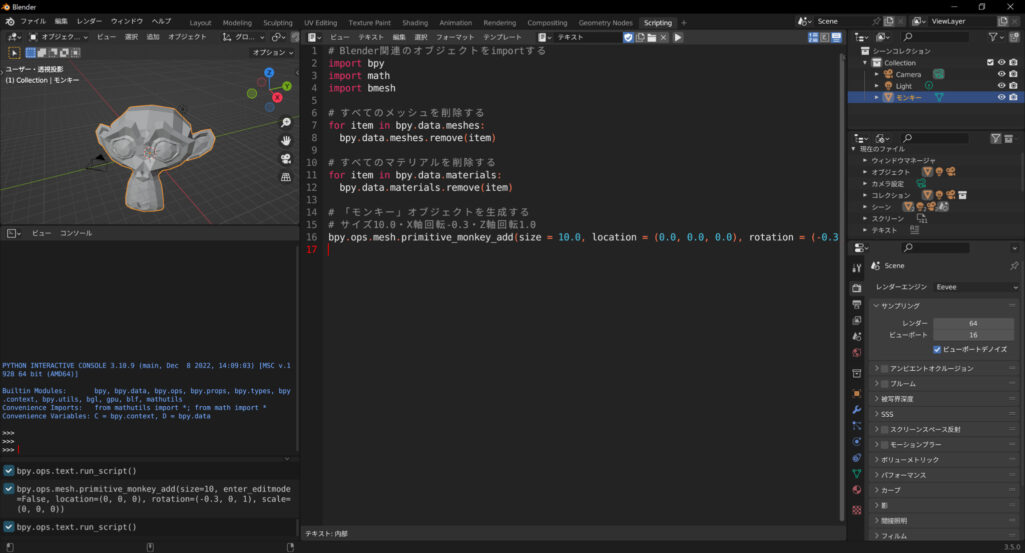Open the Render properties tab icon

coord(857,288)
